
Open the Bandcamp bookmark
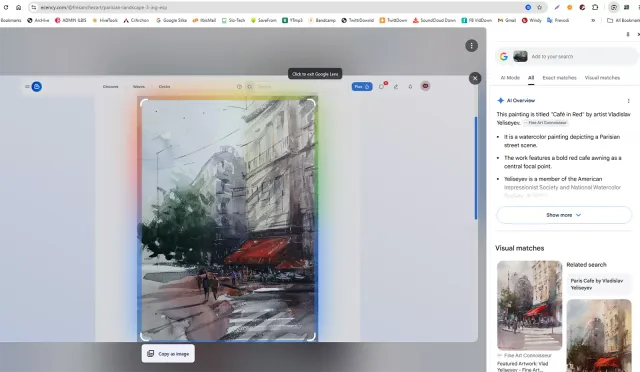(x=322, y=20)
